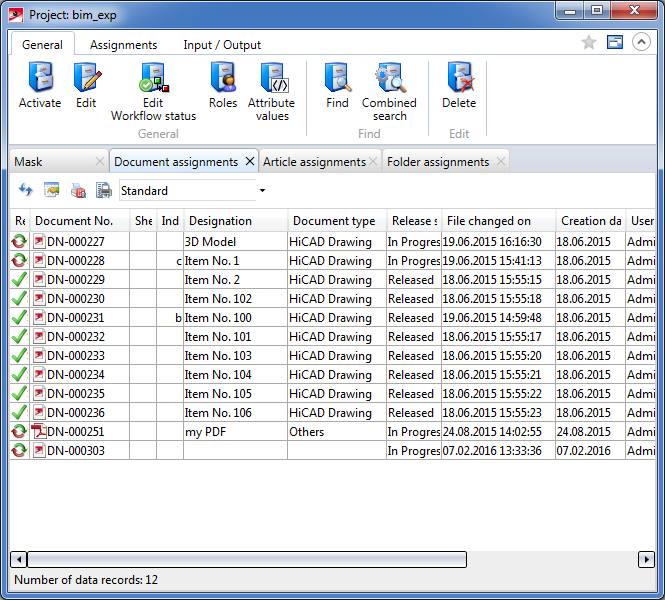
Task: Click the in-progress status icon for DN-000227
Action: pos(19,241)
